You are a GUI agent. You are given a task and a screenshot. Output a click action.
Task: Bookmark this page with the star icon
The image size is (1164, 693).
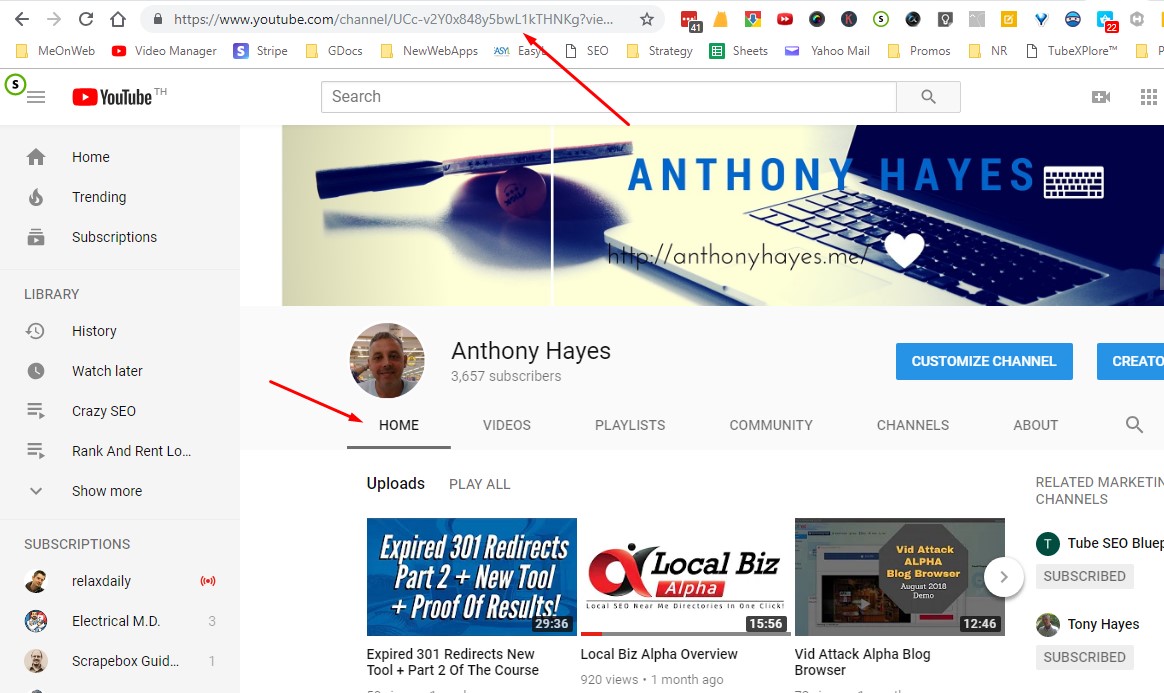click(x=647, y=19)
